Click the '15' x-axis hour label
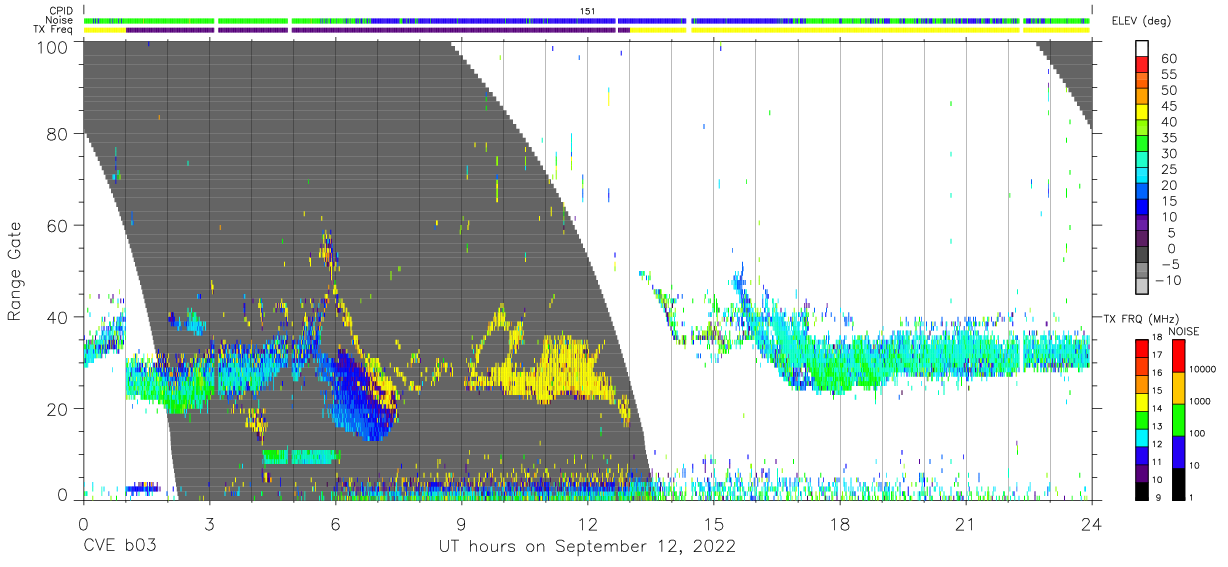 click(x=714, y=523)
